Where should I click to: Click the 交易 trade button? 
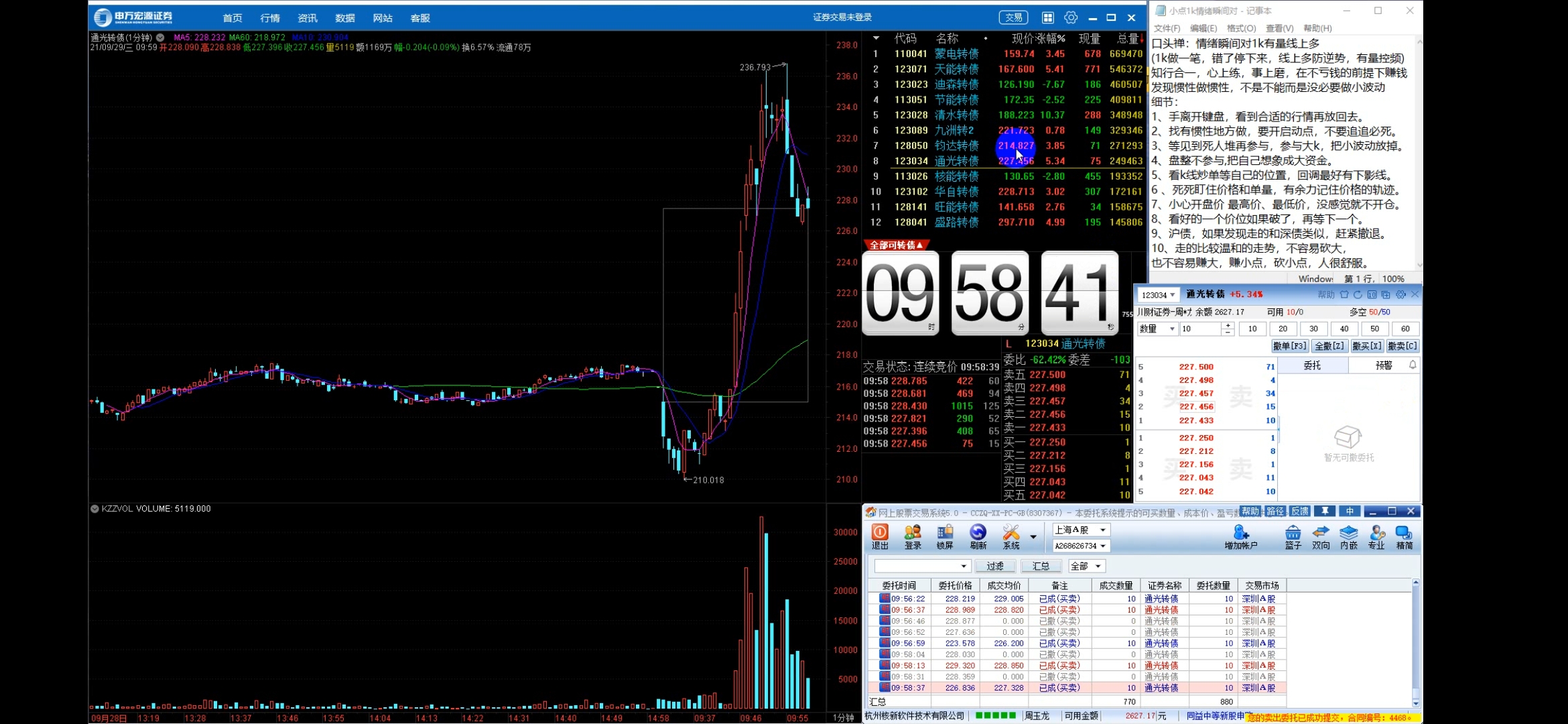1013,17
